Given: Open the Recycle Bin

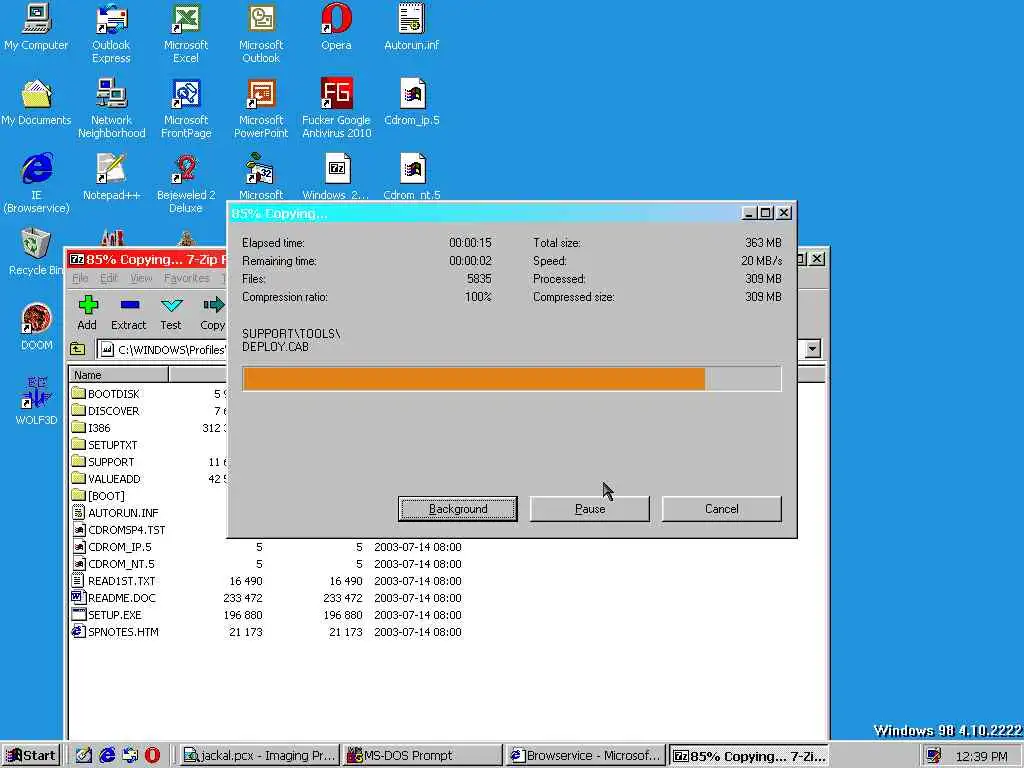Looking at the screenshot, I should [34, 251].
